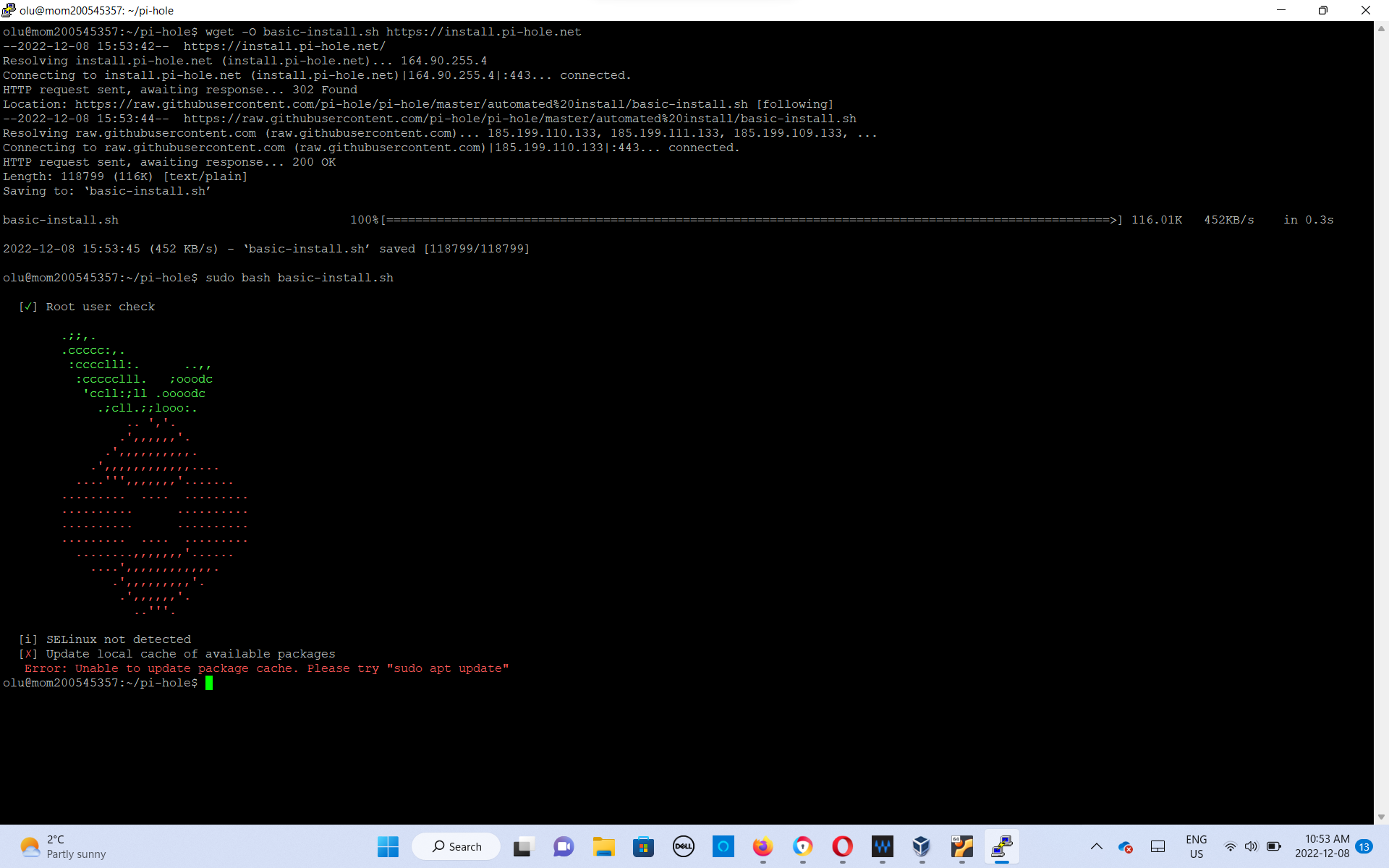The image size is (1389, 868).
Task: Click the volume icon in system tray
Action: tap(1251, 848)
